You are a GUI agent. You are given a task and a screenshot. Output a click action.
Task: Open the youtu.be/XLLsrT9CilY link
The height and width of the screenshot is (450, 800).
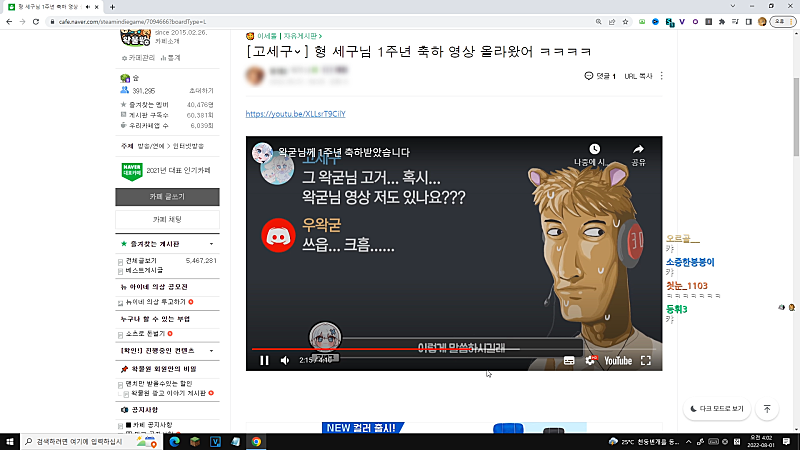(295, 114)
